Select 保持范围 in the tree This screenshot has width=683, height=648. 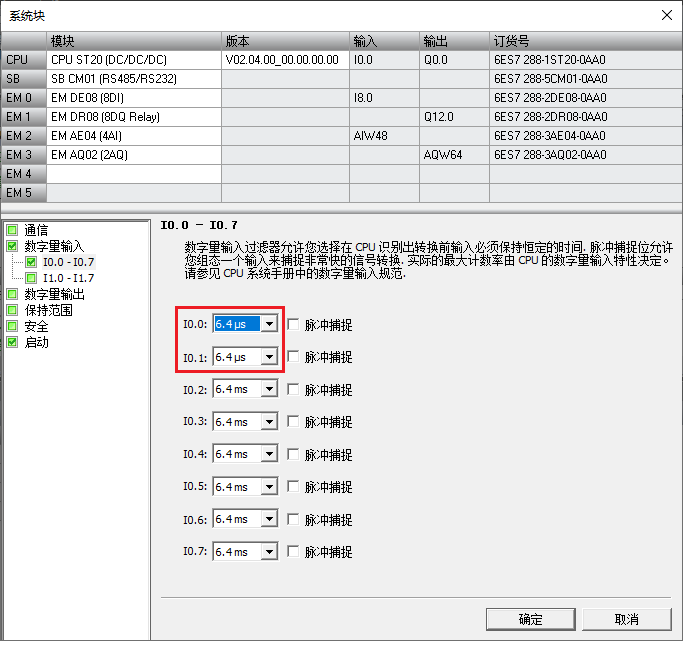click(x=48, y=310)
